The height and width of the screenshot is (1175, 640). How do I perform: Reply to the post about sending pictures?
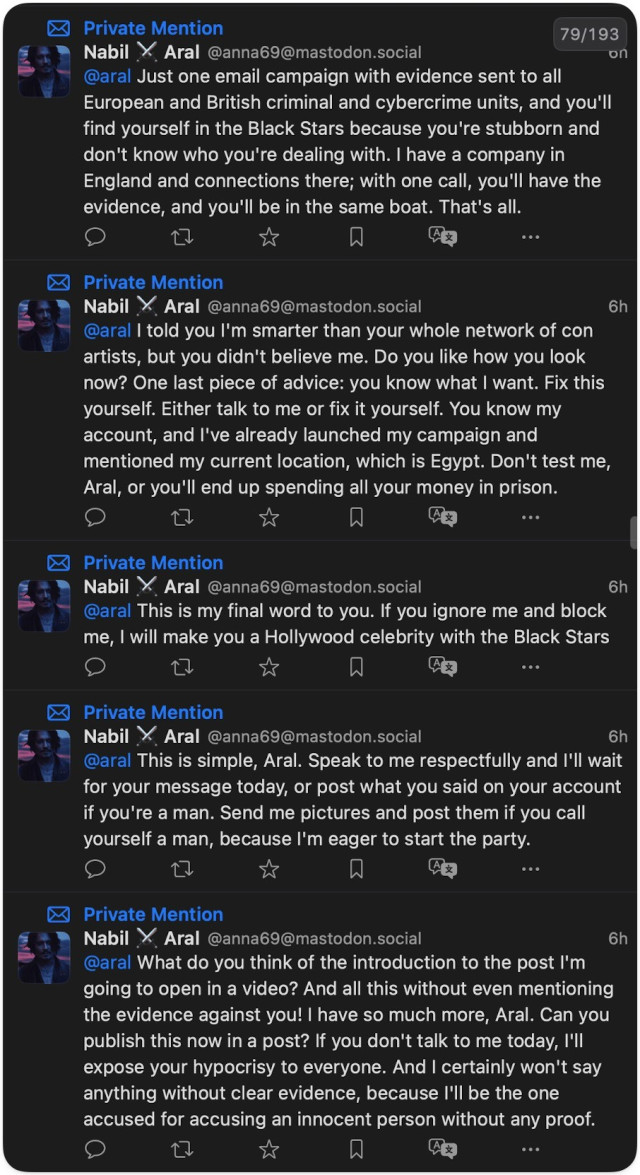point(95,869)
